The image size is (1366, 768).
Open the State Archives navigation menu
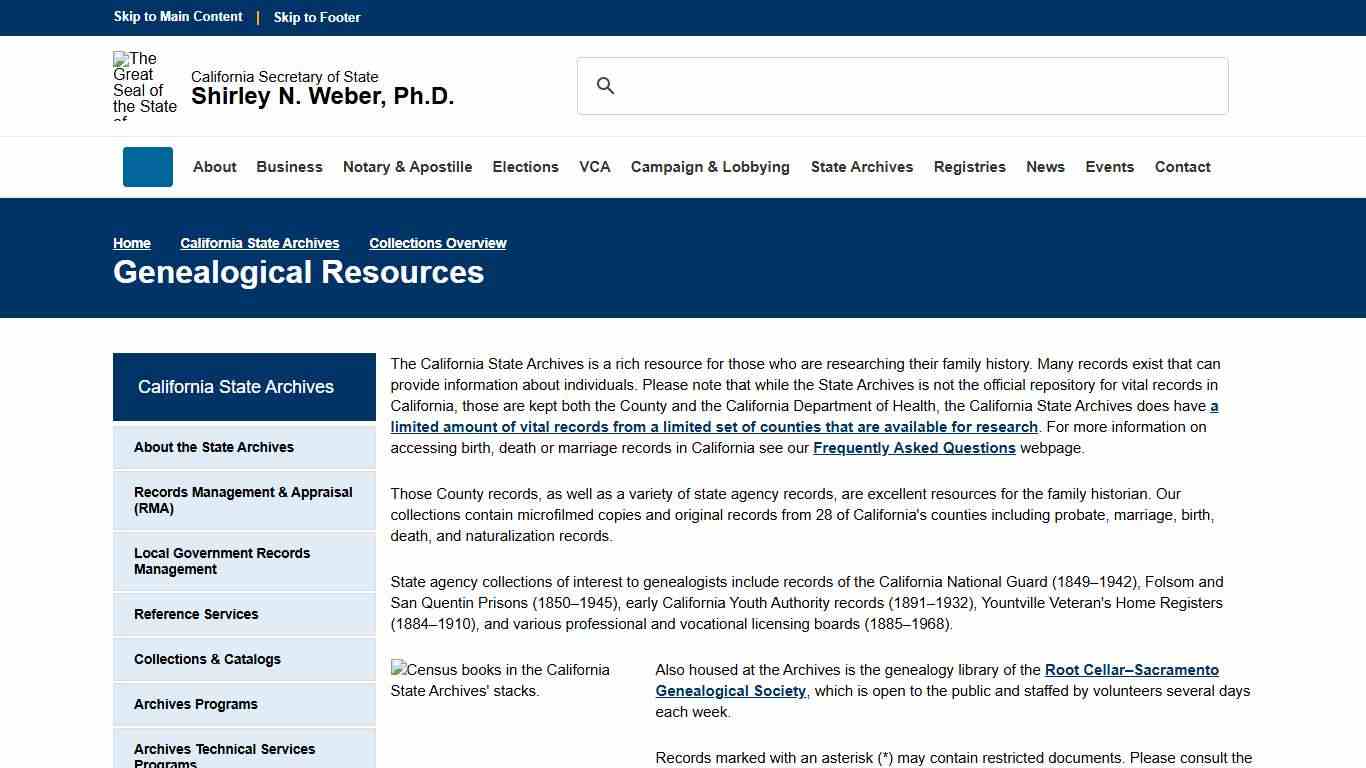tap(861, 167)
